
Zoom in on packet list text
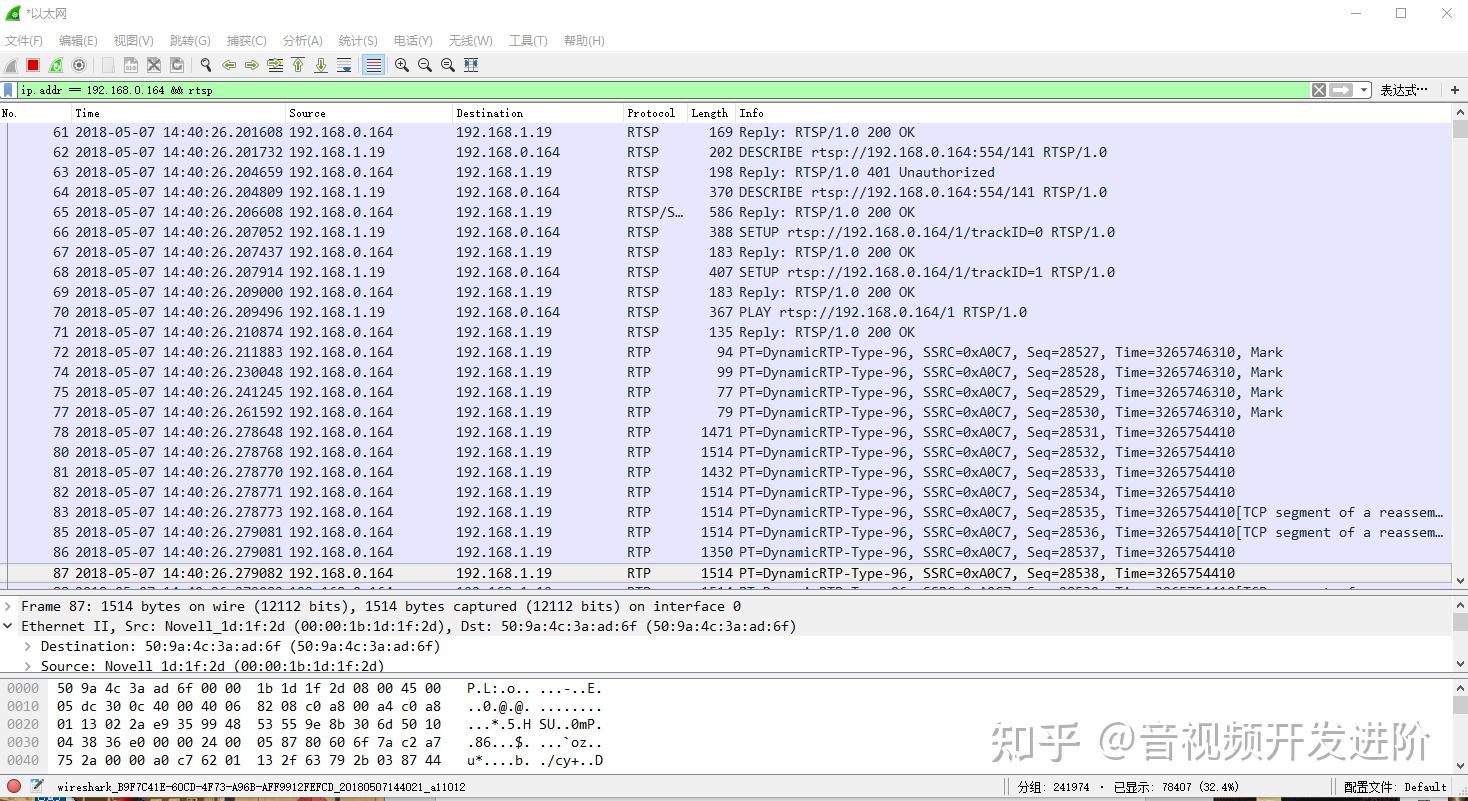401,65
